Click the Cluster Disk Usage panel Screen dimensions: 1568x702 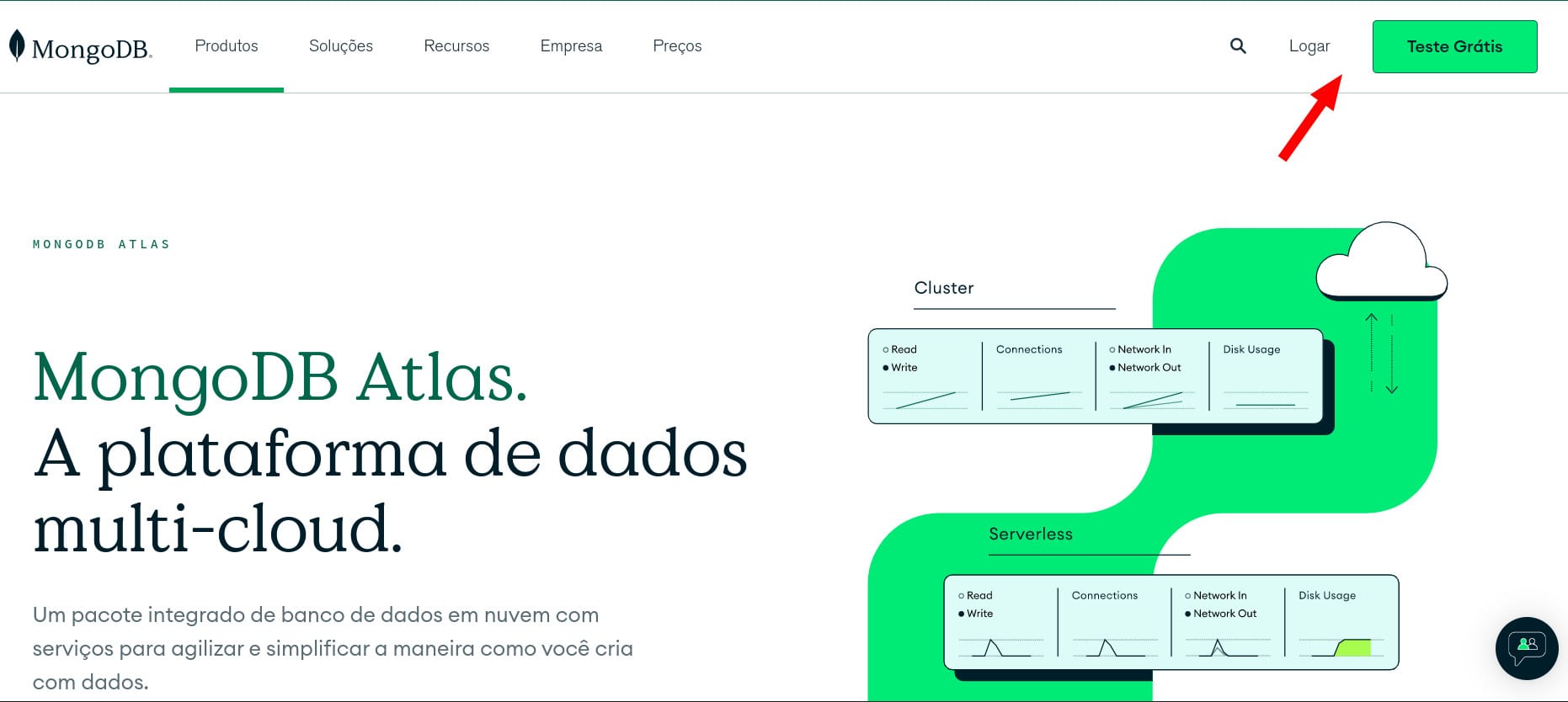coord(1265,375)
